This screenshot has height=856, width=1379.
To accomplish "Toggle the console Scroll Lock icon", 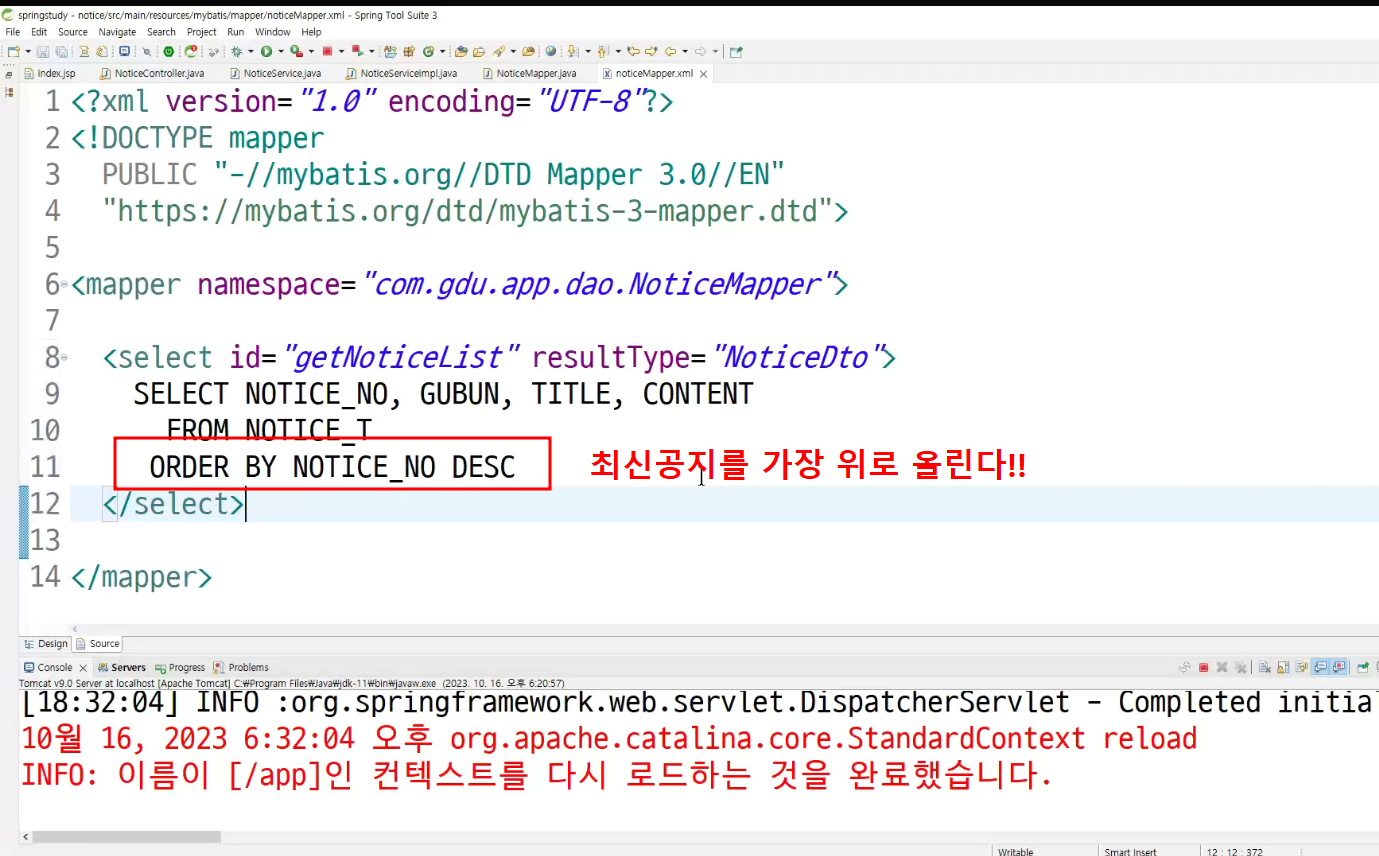I will [1283, 667].
